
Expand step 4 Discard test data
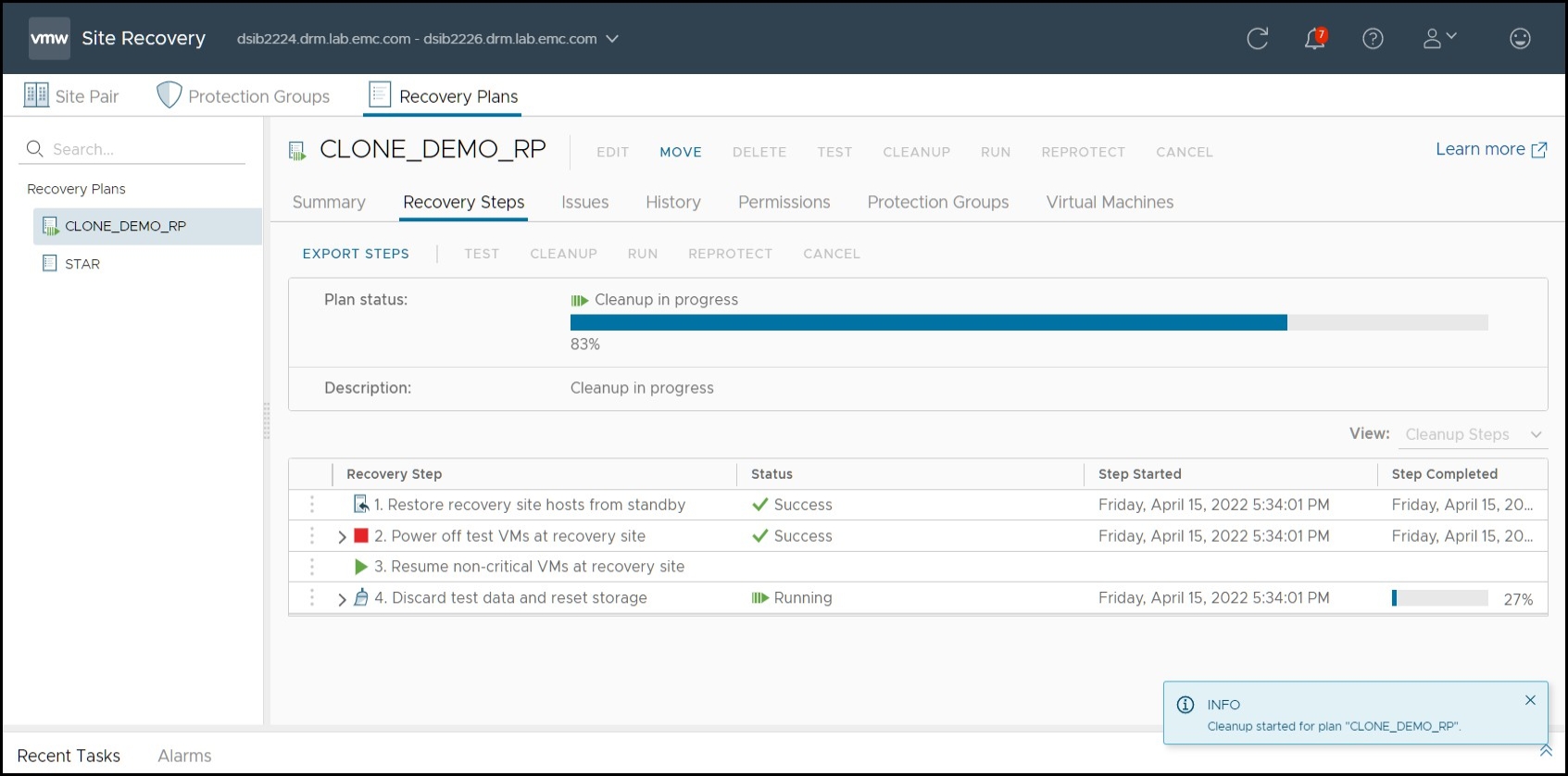[x=342, y=599]
